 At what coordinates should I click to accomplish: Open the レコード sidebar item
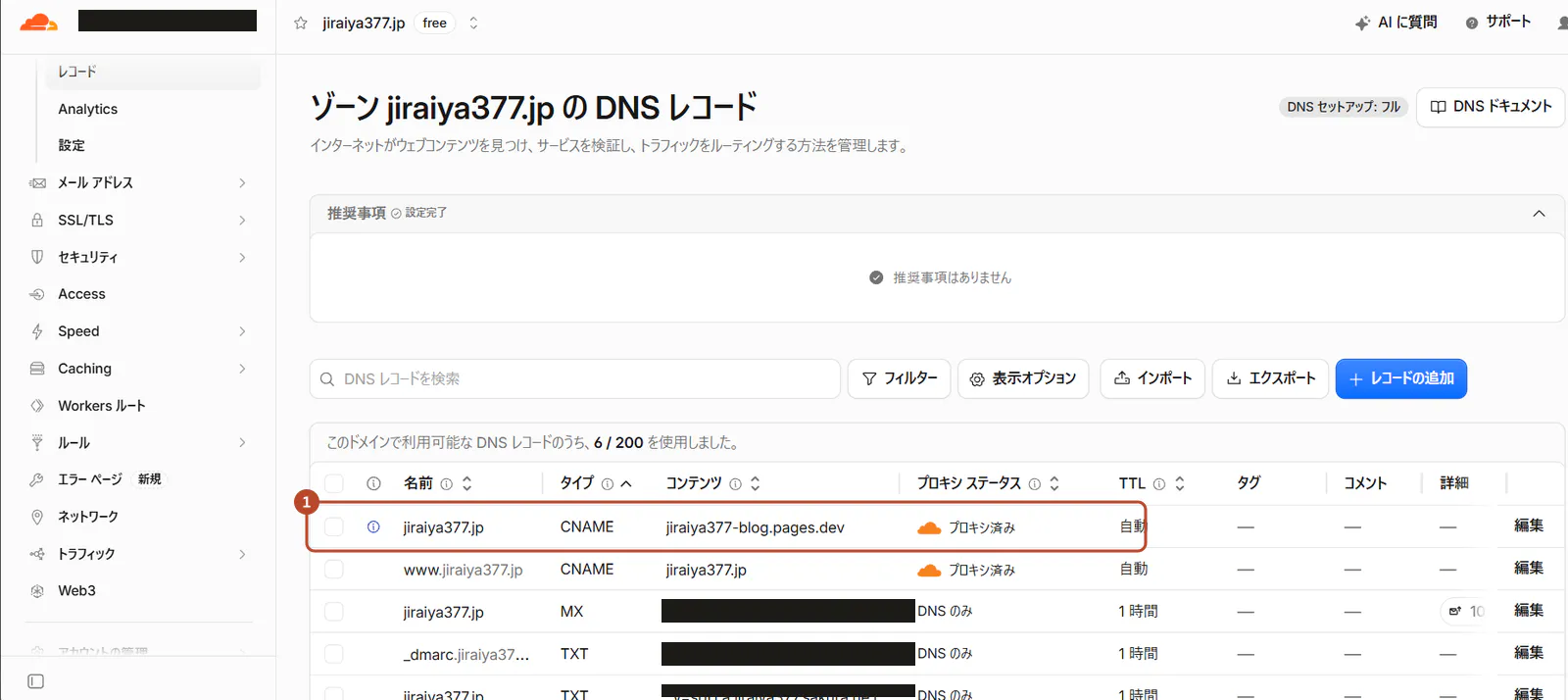(x=153, y=72)
